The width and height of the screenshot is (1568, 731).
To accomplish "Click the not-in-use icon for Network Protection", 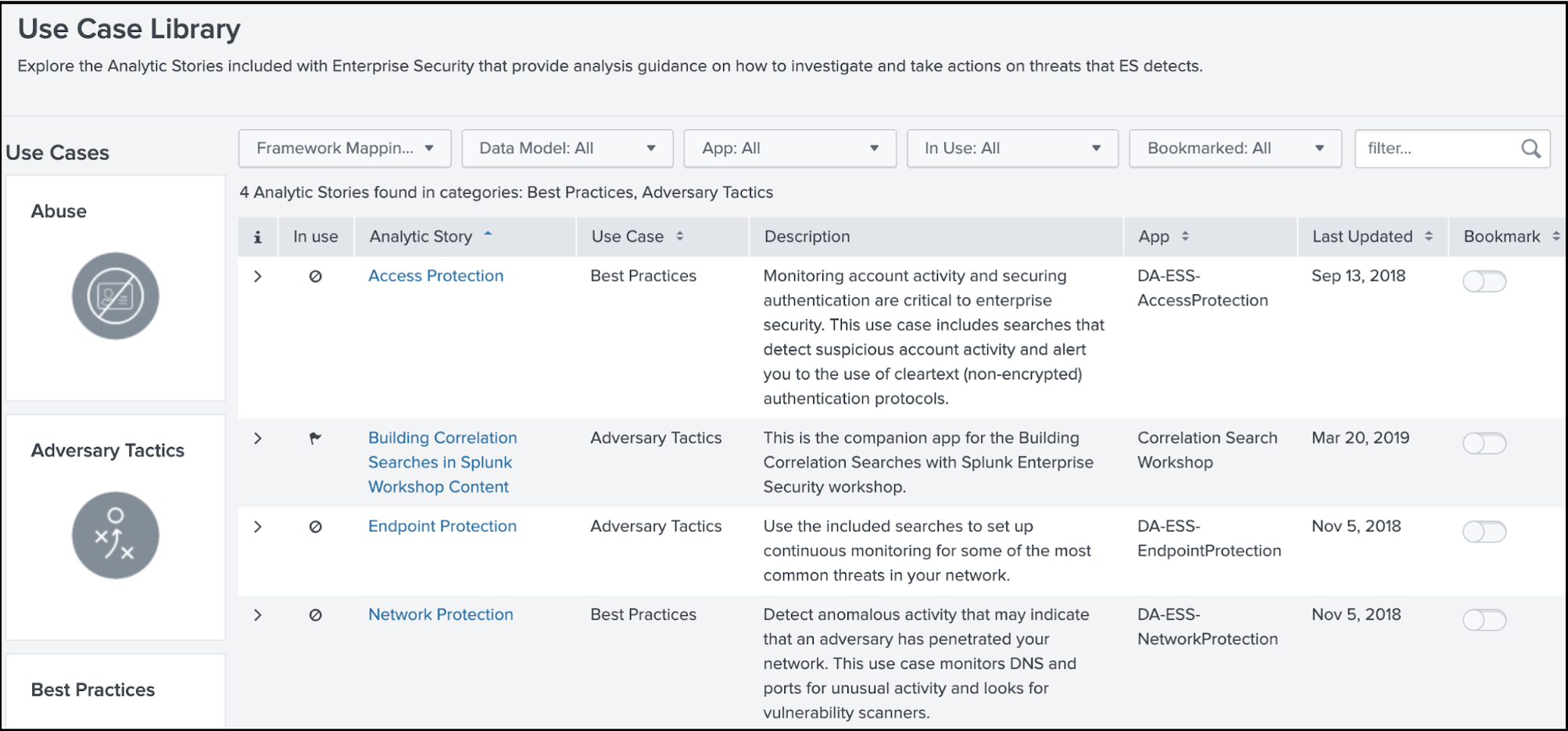I will pyautogui.click(x=316, y=615).
